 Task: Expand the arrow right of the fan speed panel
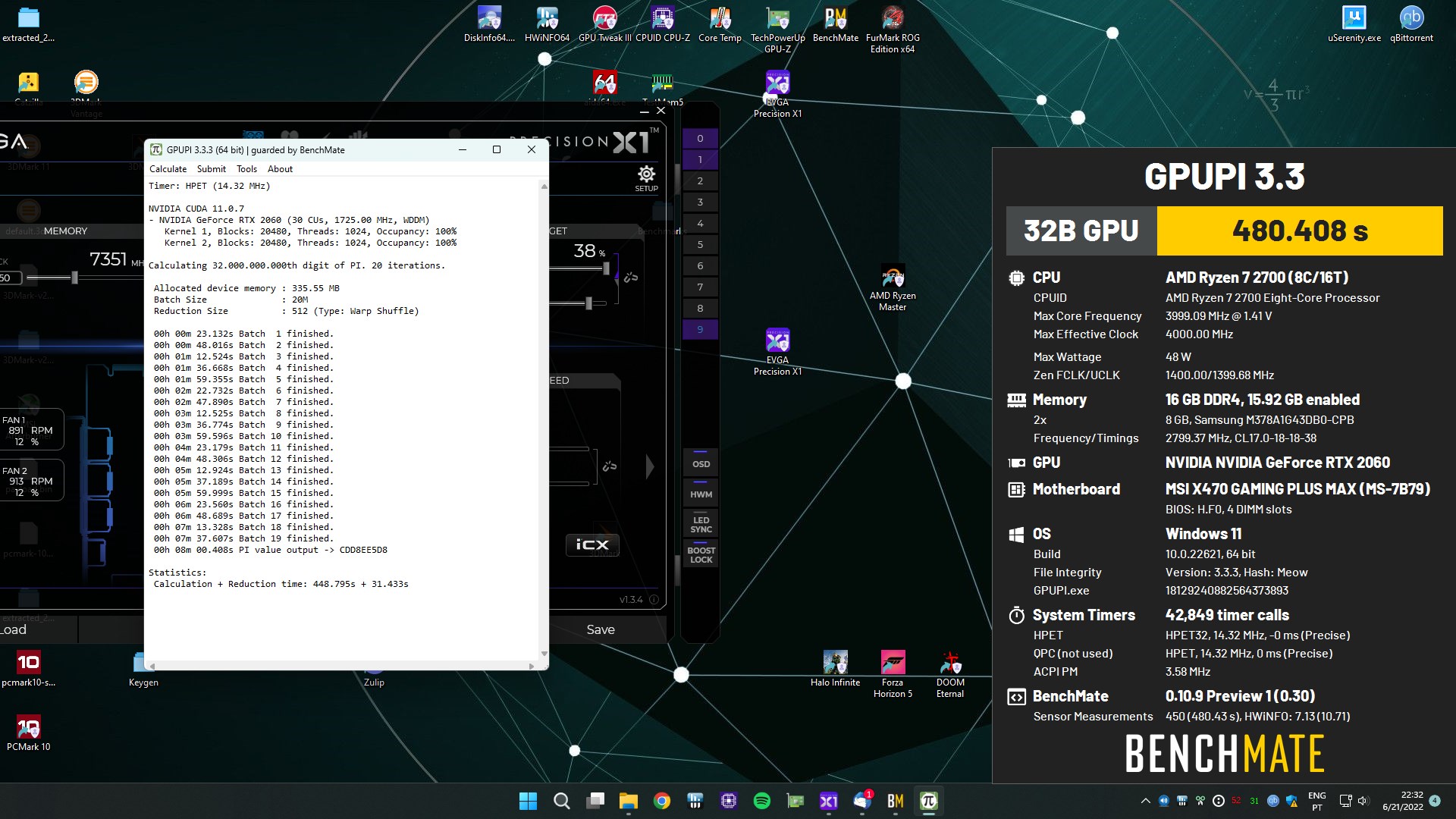click(x=650, y=466)
